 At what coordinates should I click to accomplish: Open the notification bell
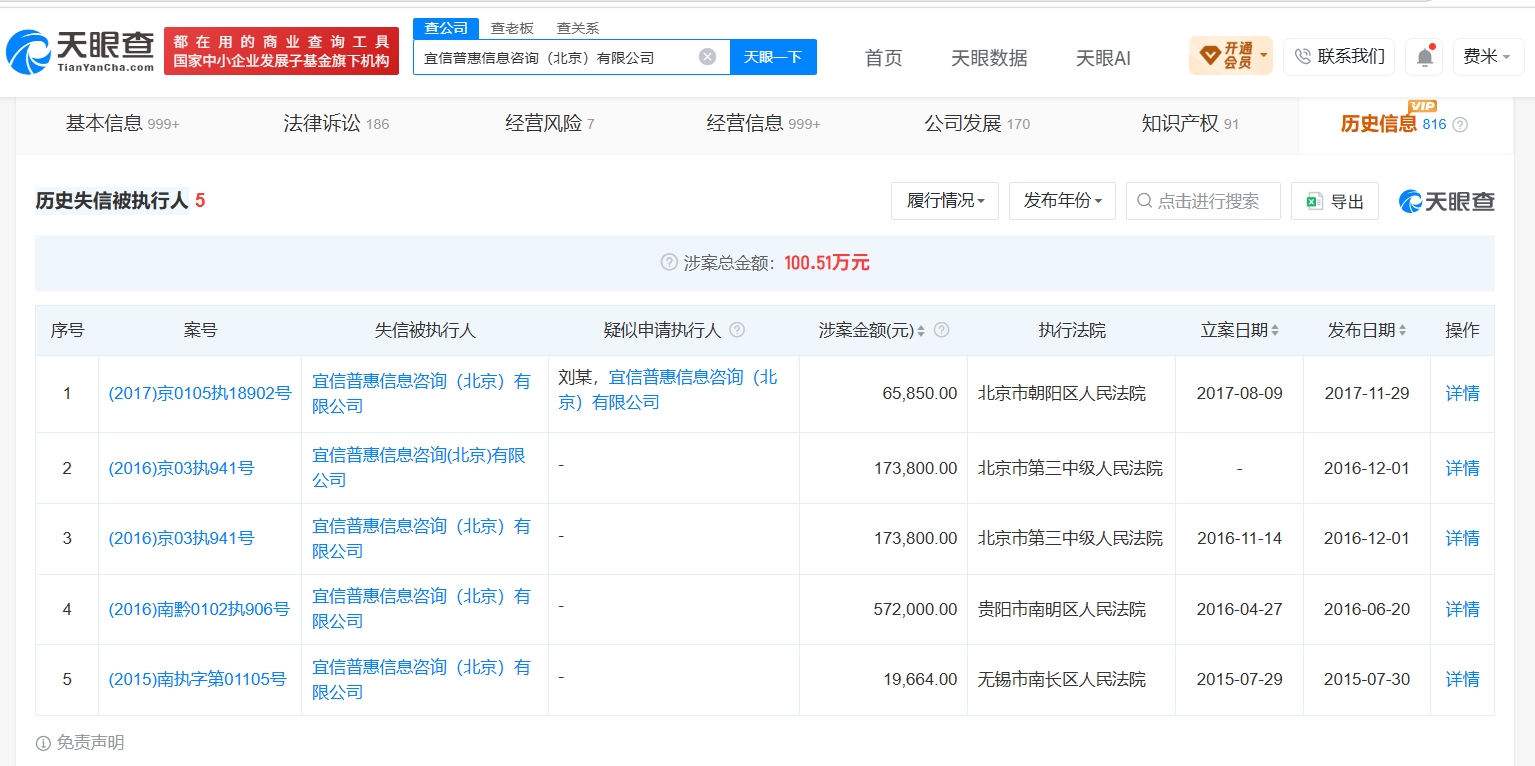tap(1424, 57)
